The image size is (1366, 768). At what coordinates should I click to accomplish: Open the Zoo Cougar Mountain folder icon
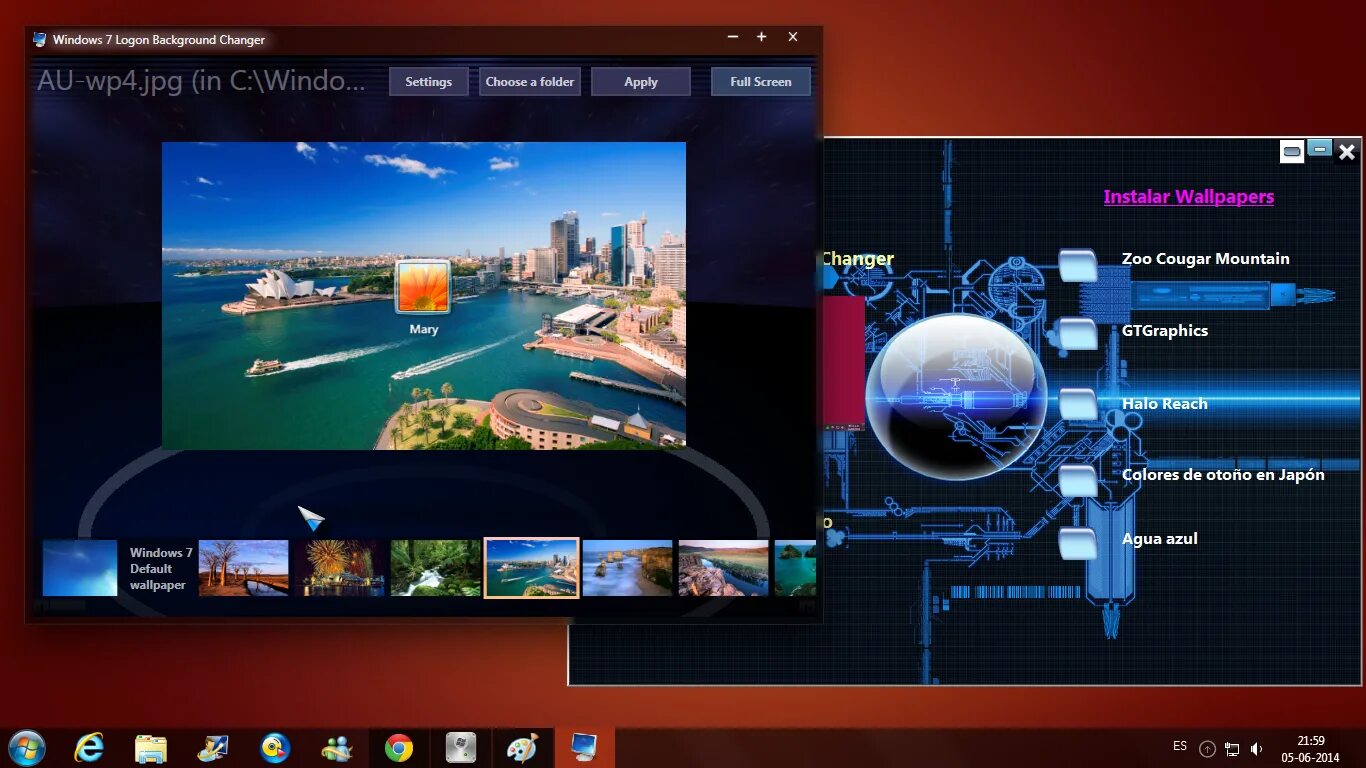click(x=1078, y=265)
